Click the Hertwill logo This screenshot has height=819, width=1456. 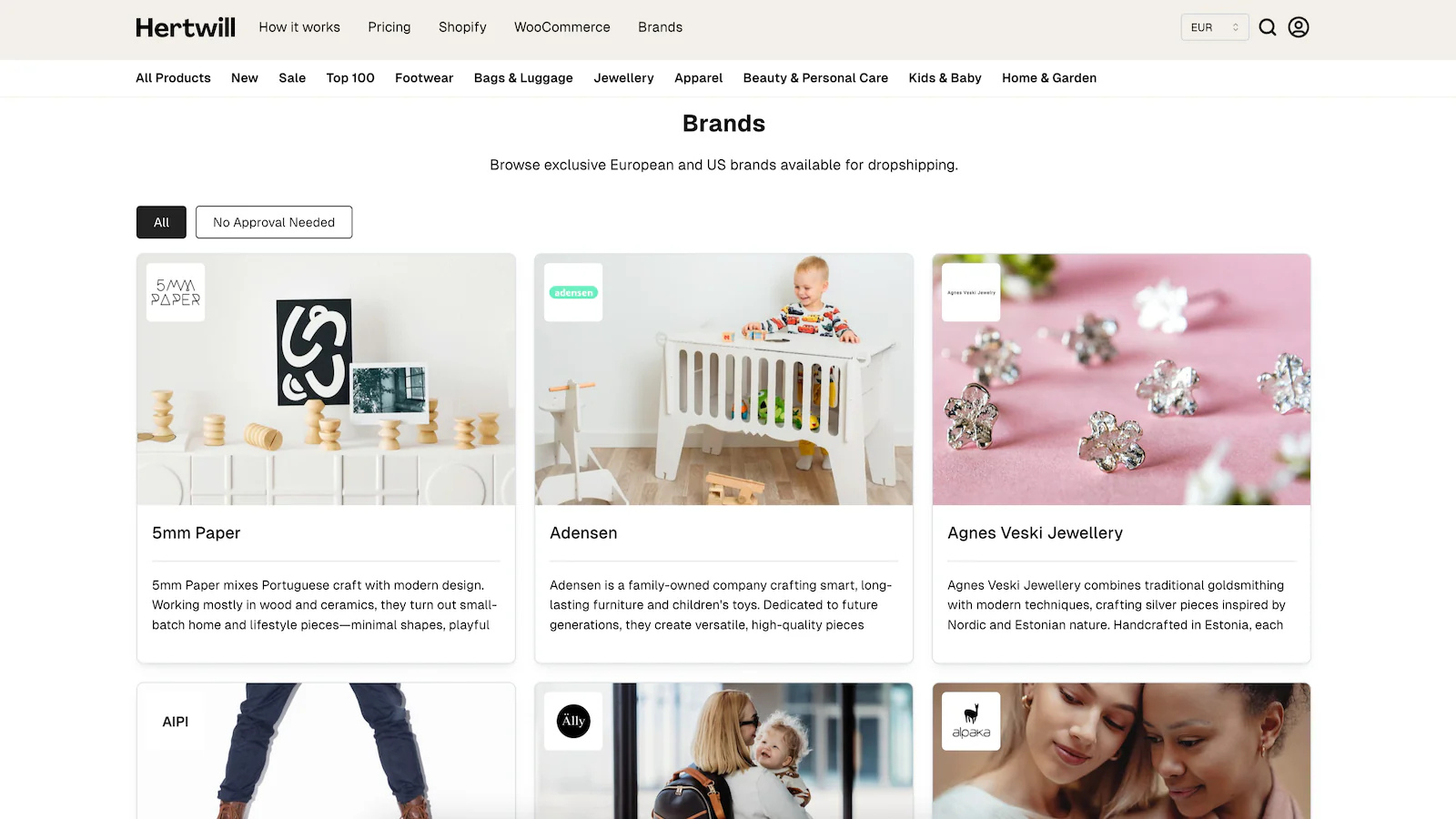[186, 27]
